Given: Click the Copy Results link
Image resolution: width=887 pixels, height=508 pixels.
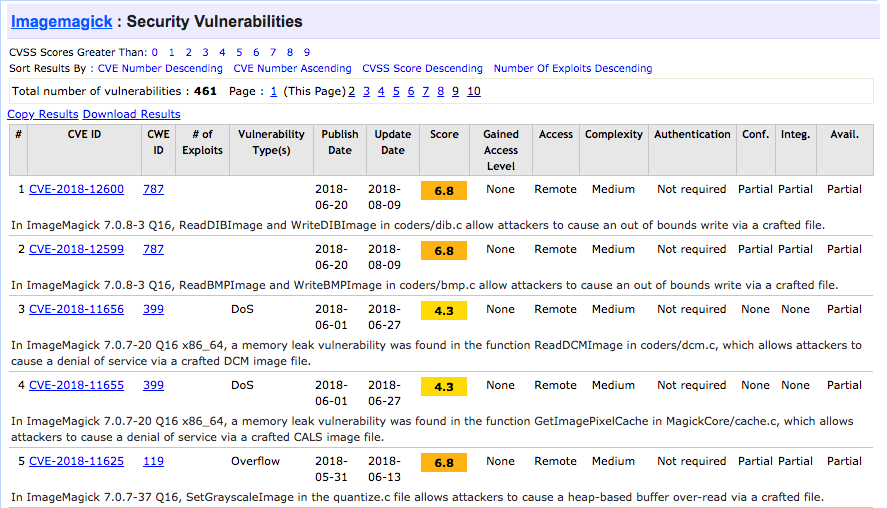Looking at the screenshot, I should (x=43, y=114).
